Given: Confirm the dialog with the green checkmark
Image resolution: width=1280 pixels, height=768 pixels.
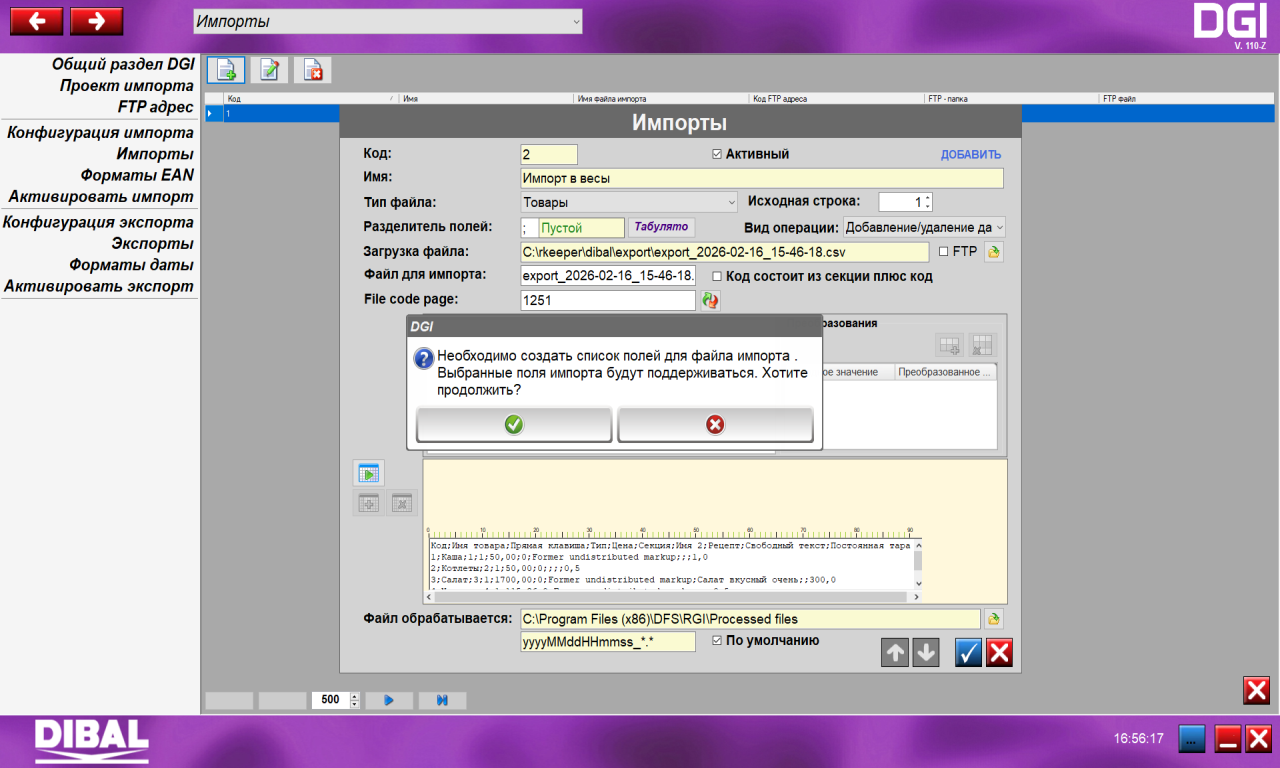Looking at the screenshot, I should click(513, 425).
